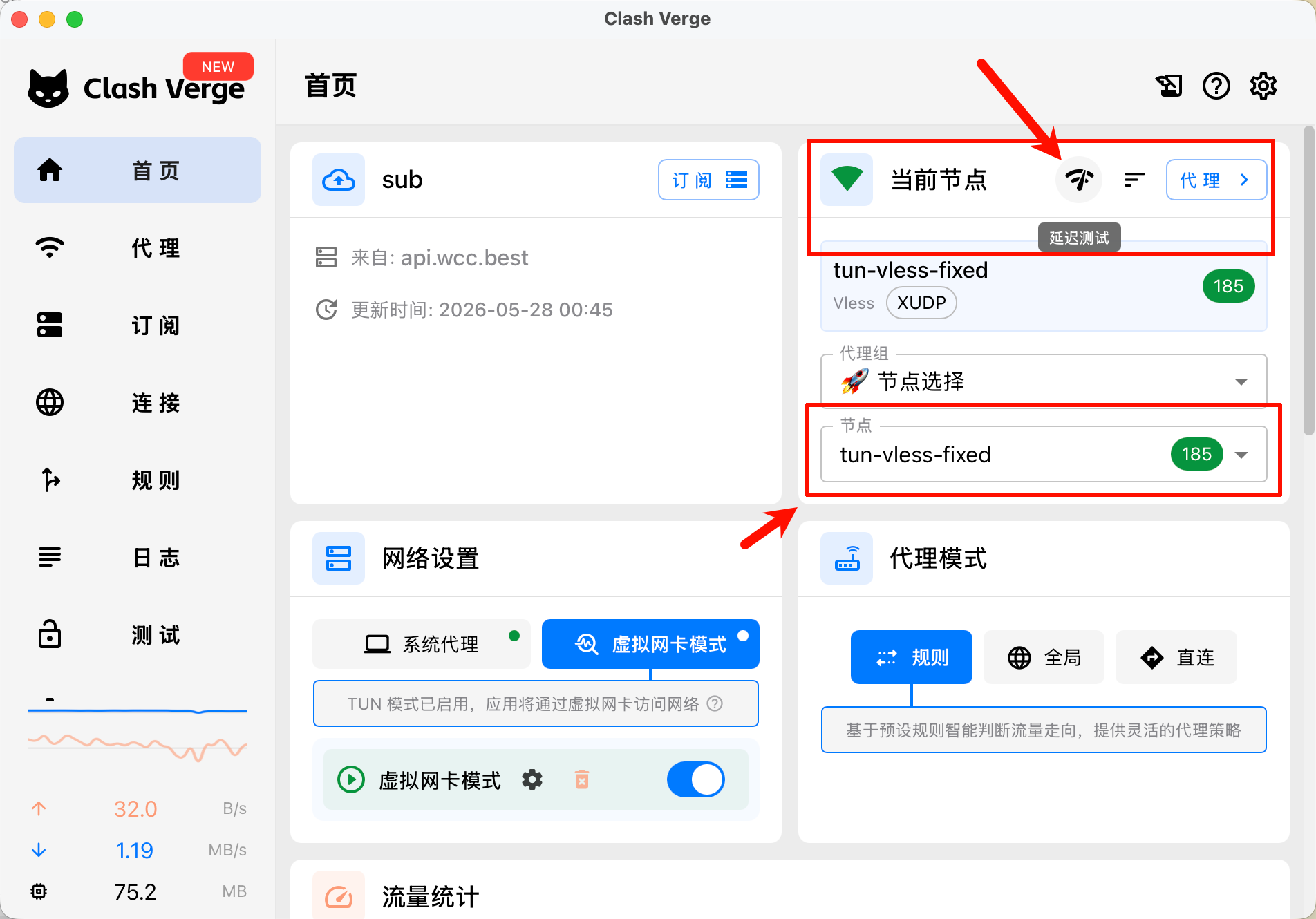Click the storage icon beside 来自
The width and height of the screenshot is (1316, 919).
pyautogui.click(x=326, y=258)
